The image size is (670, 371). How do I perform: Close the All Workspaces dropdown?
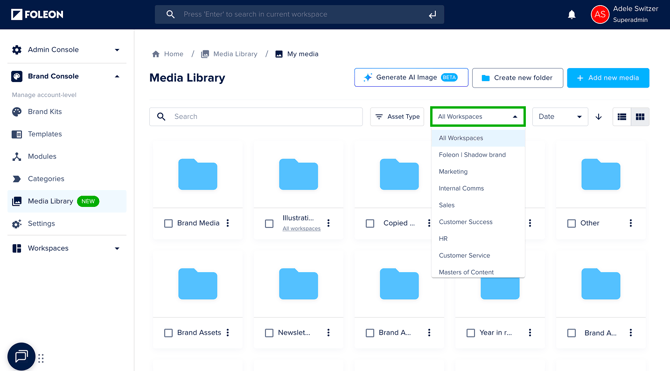tap(478, 117)
